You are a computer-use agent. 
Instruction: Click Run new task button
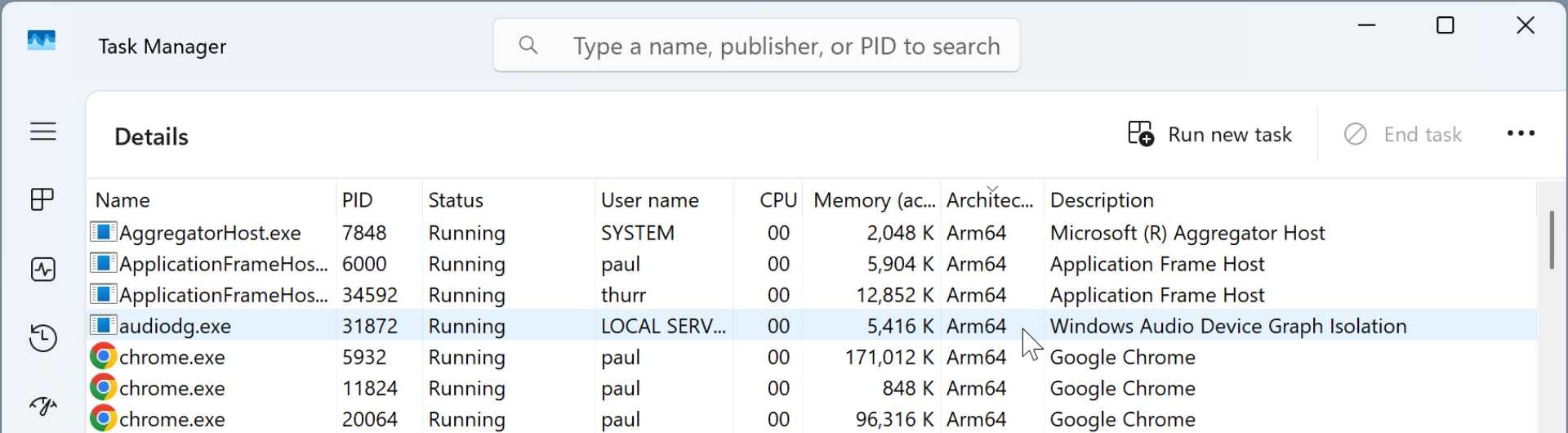(1209, 134)
